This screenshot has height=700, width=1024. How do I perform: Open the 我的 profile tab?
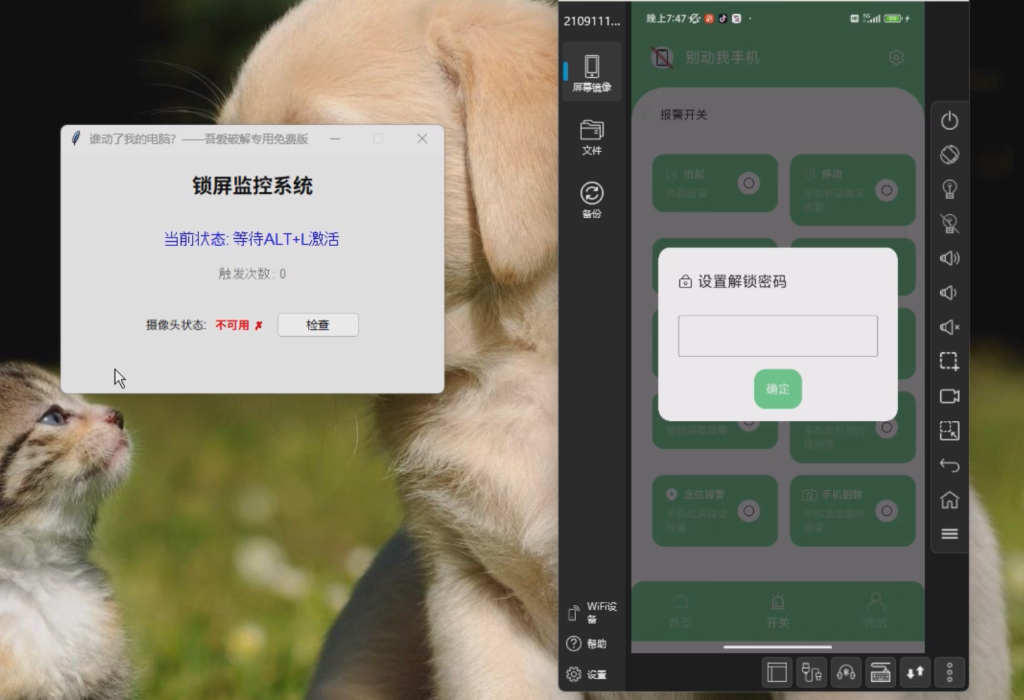tap(875, 610)
